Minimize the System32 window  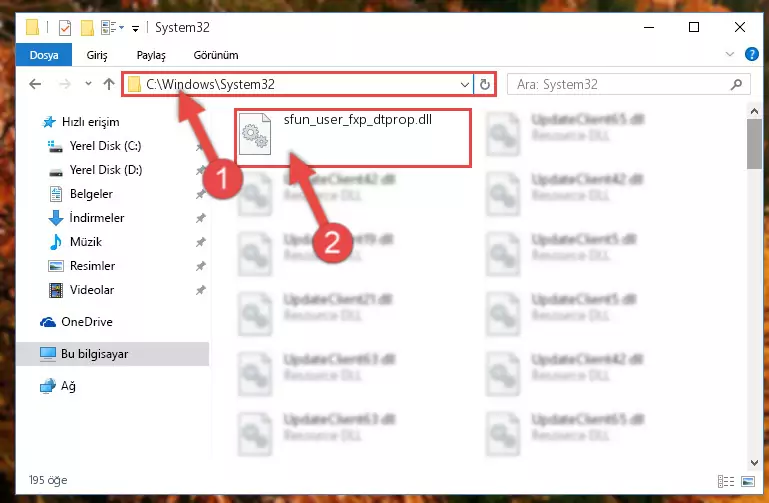[649, 27]
